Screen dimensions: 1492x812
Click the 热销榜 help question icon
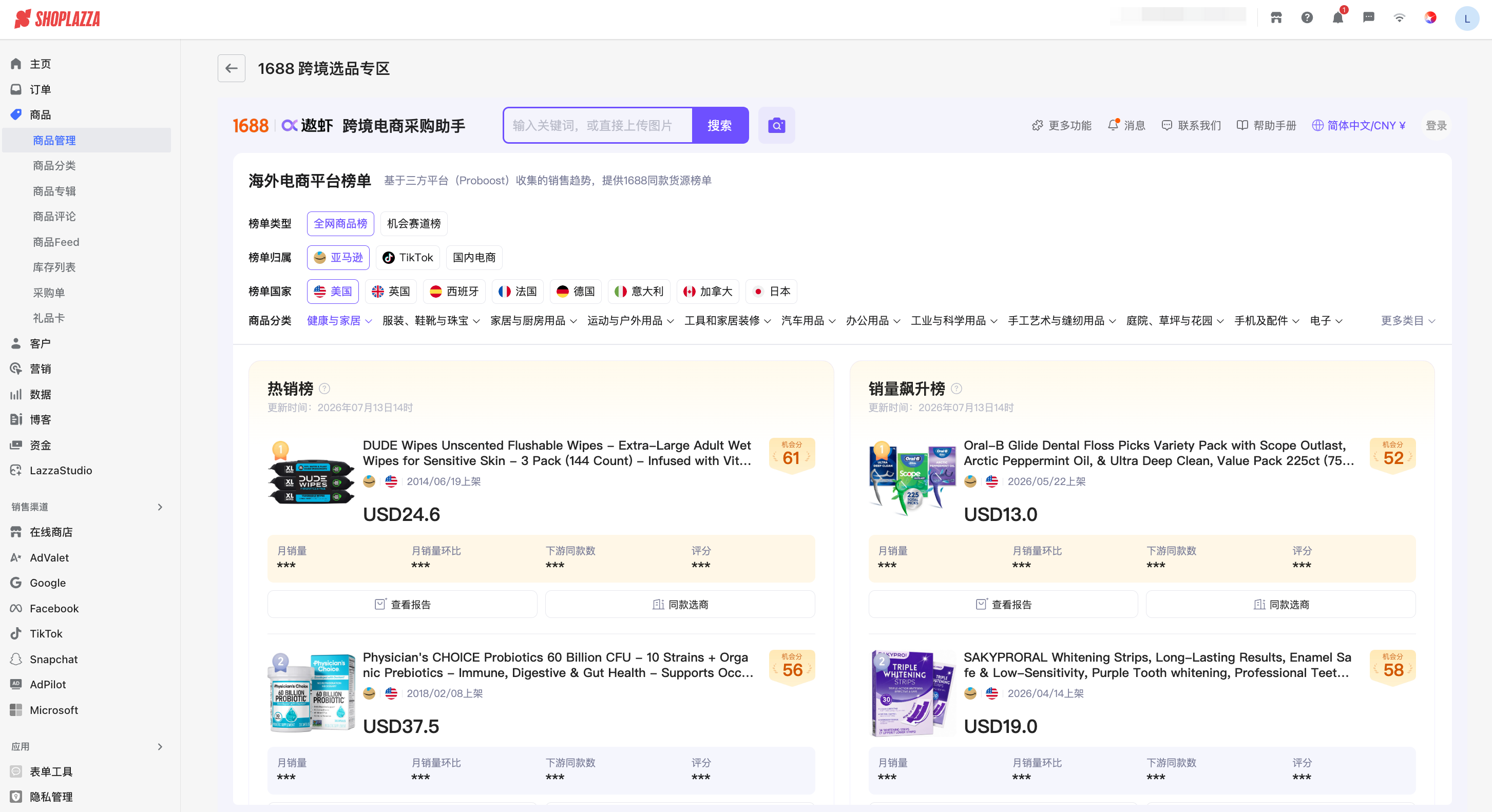pos(325,389)
